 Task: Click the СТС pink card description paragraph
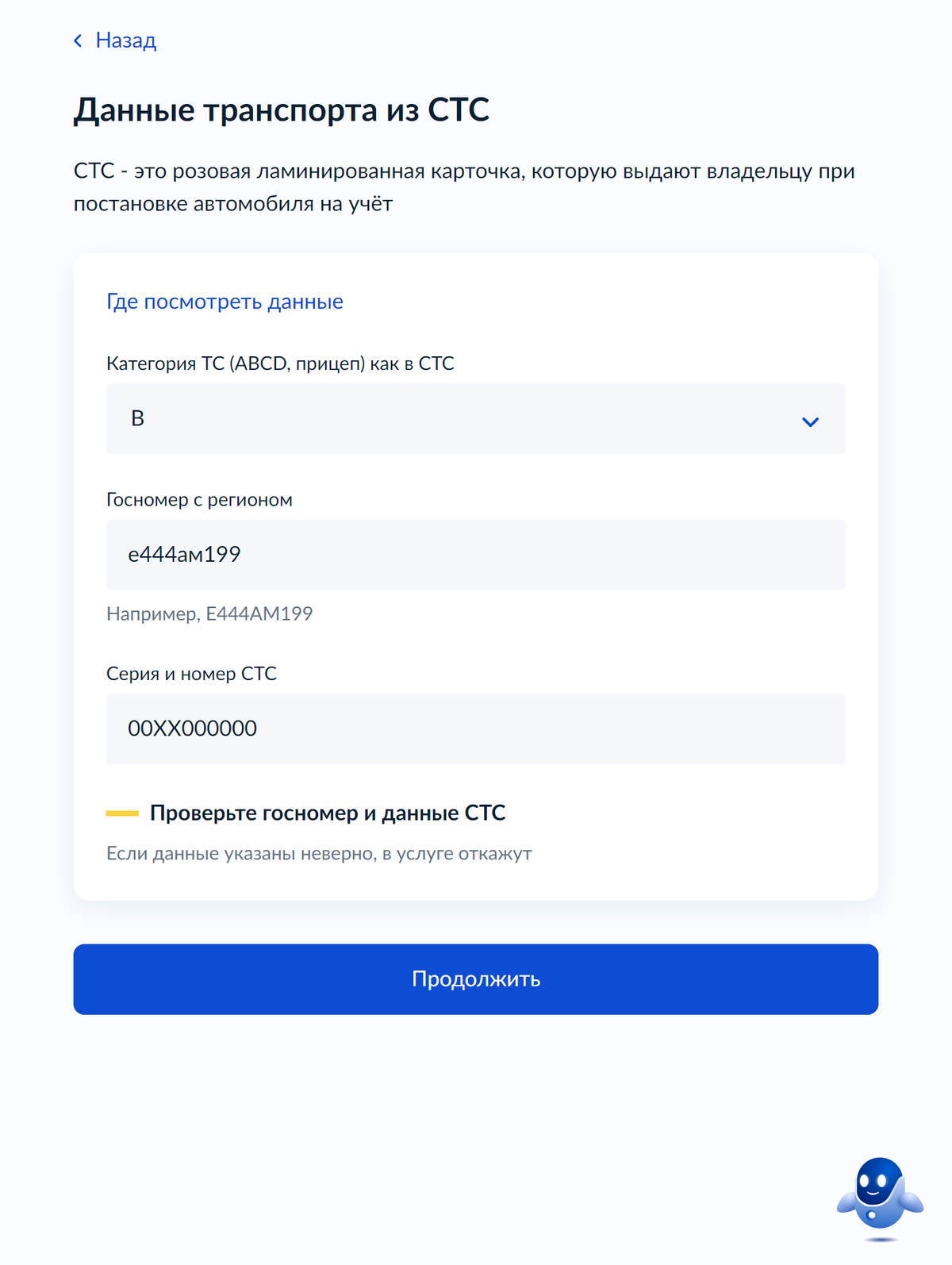click(x=464, y=187)
